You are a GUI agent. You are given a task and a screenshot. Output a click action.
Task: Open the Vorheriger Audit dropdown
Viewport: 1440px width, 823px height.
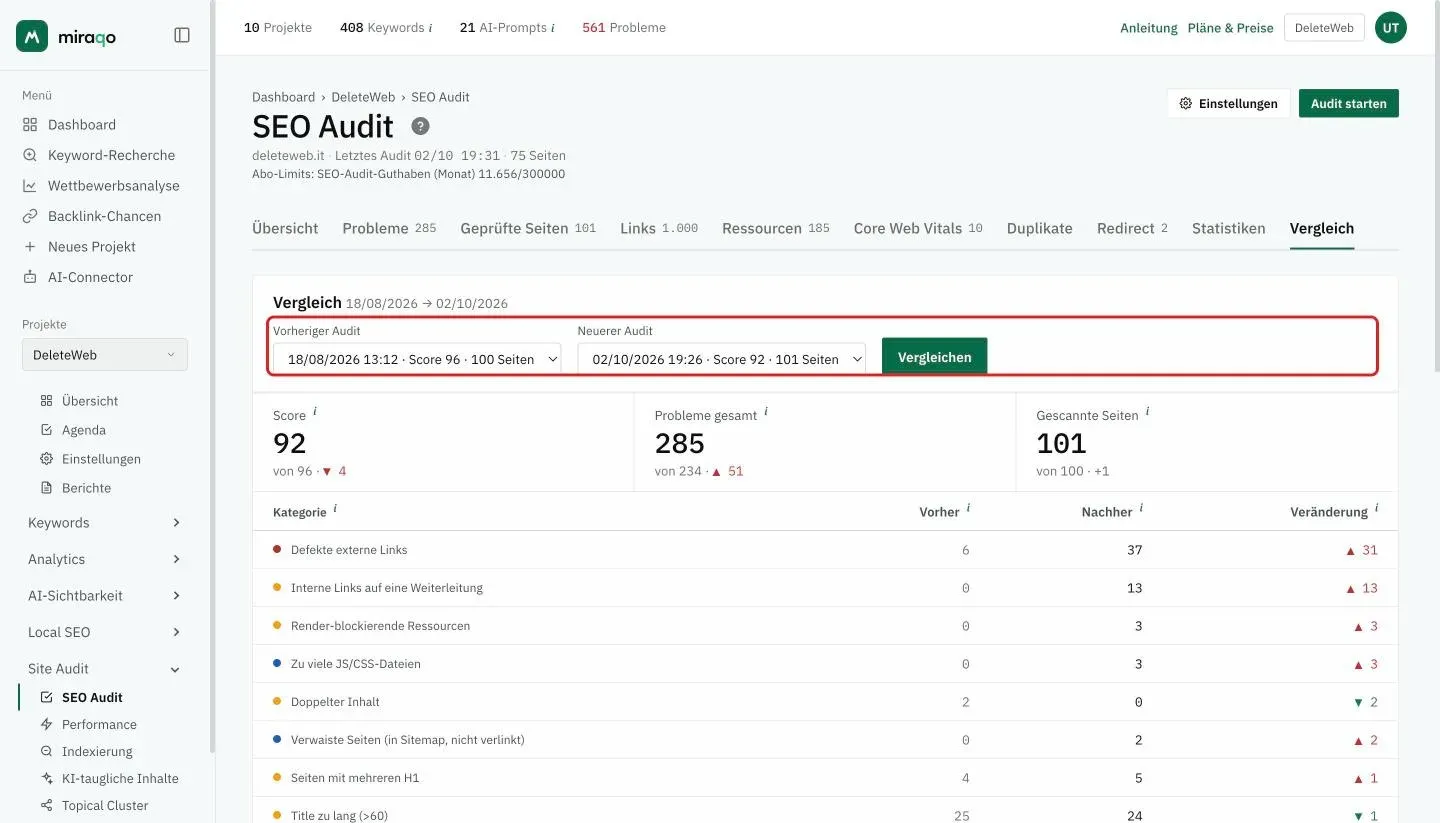pyautogui.click(x=417, y=359)
